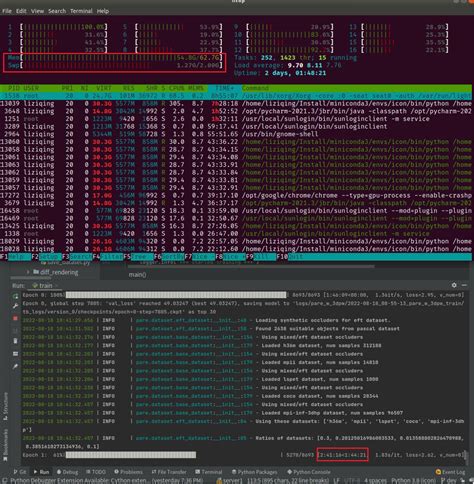The image size is (474, 484).
Task: Stop the running train process
Action: coord(15,318)
